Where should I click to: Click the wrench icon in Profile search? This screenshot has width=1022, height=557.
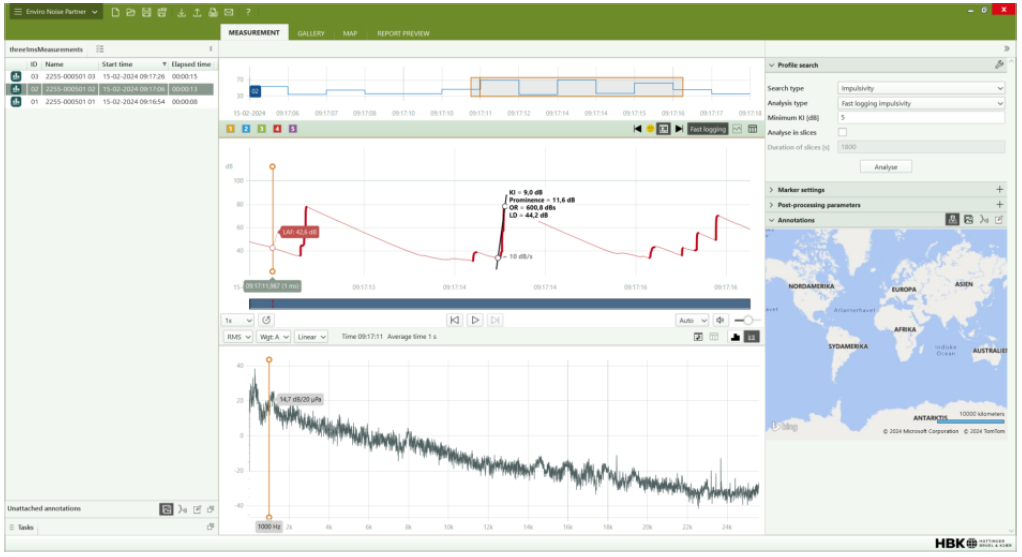click(999, 65)
